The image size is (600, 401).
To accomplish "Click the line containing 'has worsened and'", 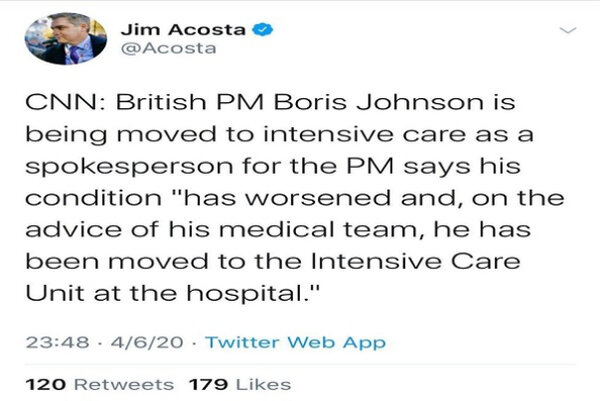I will [295, 198].
